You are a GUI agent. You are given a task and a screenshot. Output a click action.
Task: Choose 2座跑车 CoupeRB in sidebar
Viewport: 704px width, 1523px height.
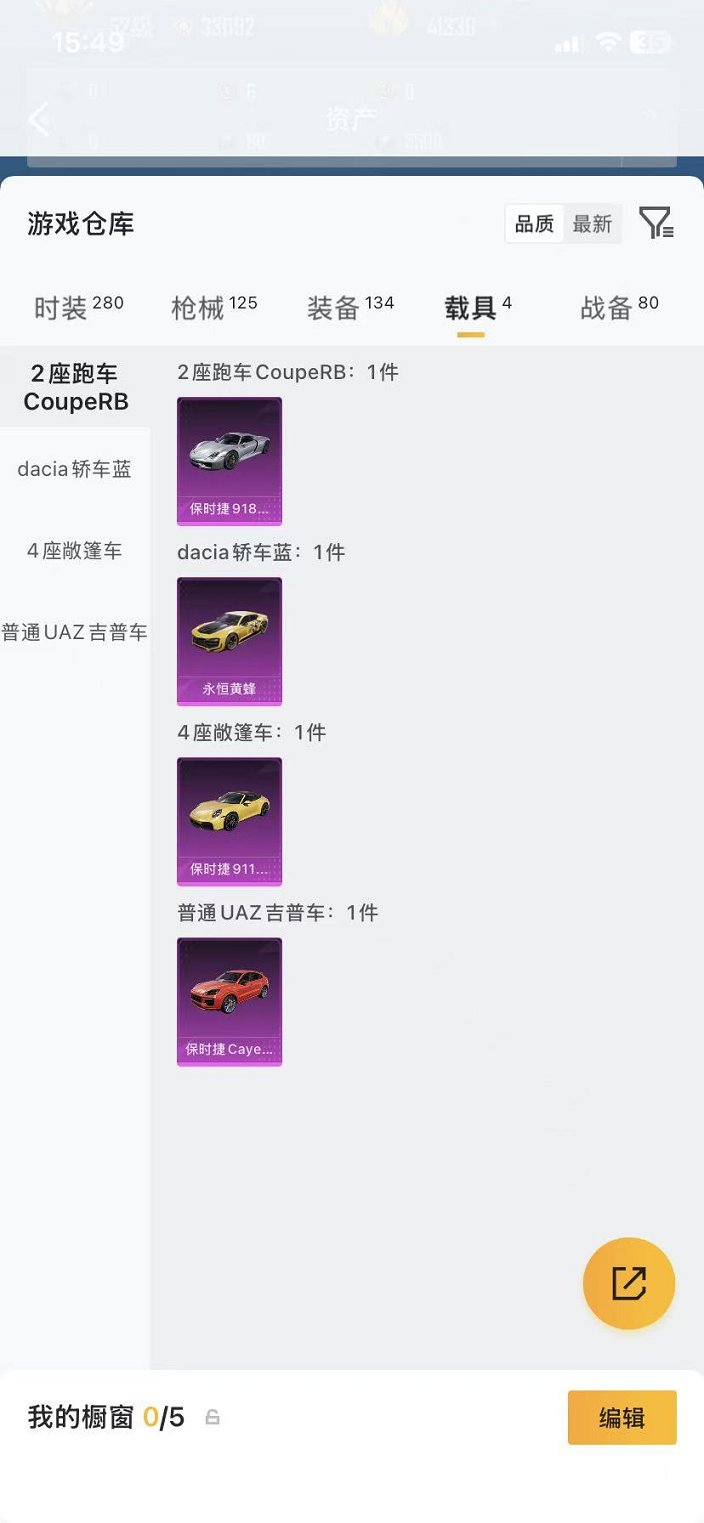[75, 387]
